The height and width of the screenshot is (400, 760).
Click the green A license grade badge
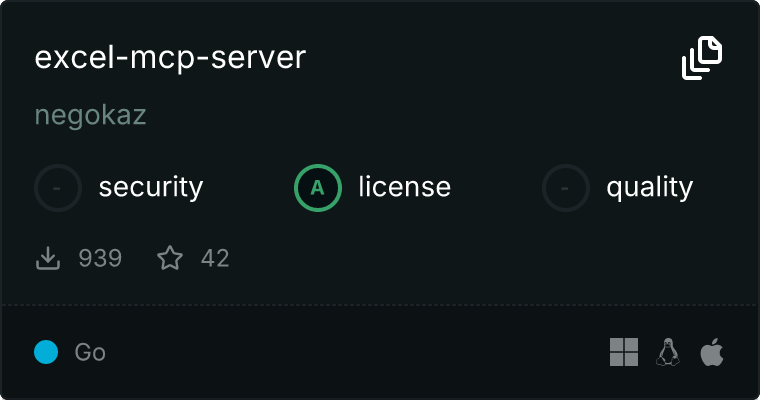click(x=318, y=187)
